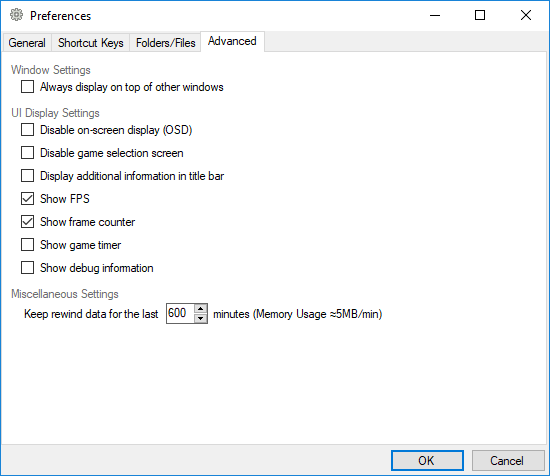550x476 pixels.
Task: Select the Advanced tab
Action: 232,41
